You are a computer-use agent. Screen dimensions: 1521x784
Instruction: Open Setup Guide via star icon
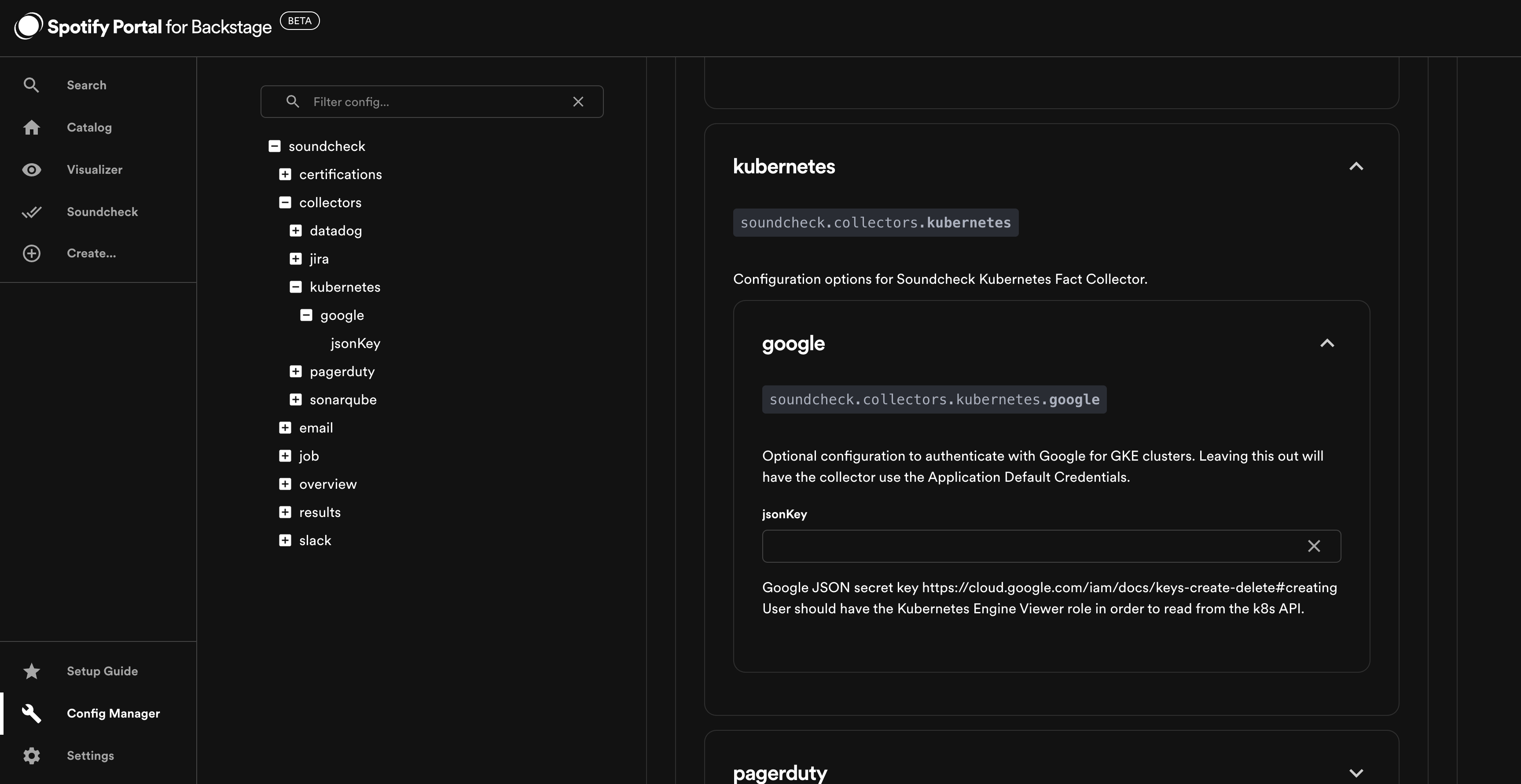31,670
